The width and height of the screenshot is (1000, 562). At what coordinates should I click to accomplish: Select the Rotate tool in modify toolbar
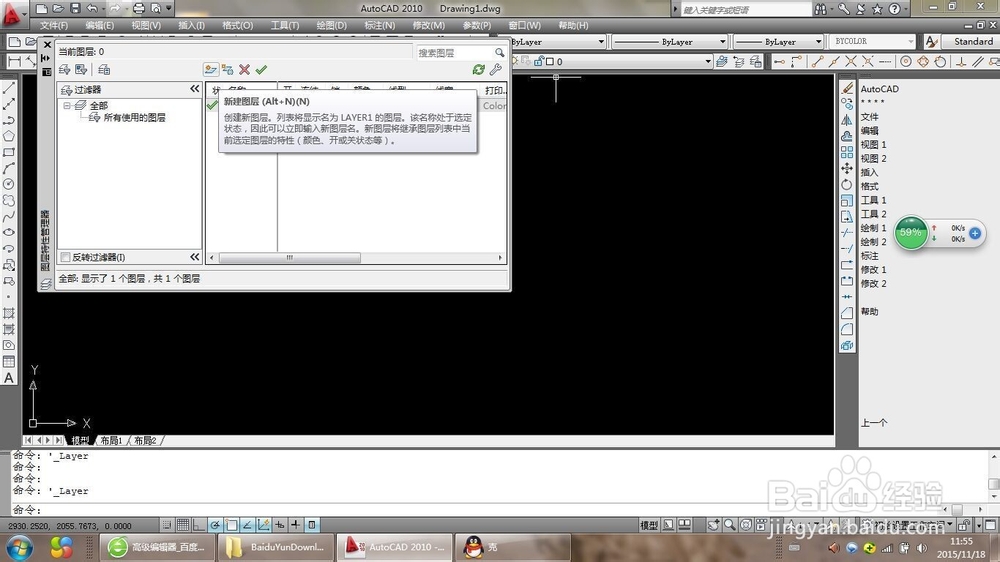pyautogui.click(x=847, y=184)
